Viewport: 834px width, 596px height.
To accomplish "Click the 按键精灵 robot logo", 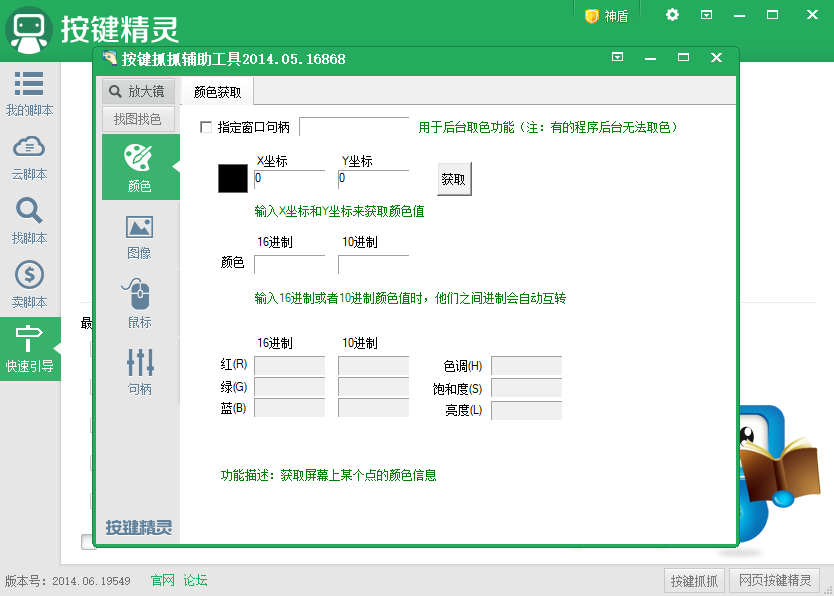I will click(x=29, y=29).
